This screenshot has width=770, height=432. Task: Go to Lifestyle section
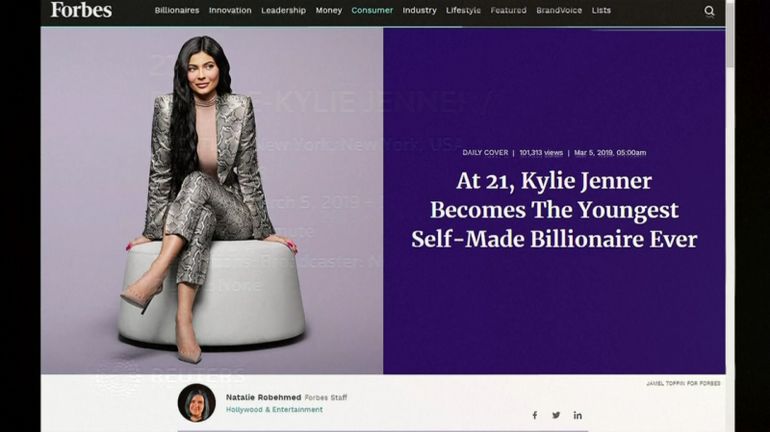(463, 10)
